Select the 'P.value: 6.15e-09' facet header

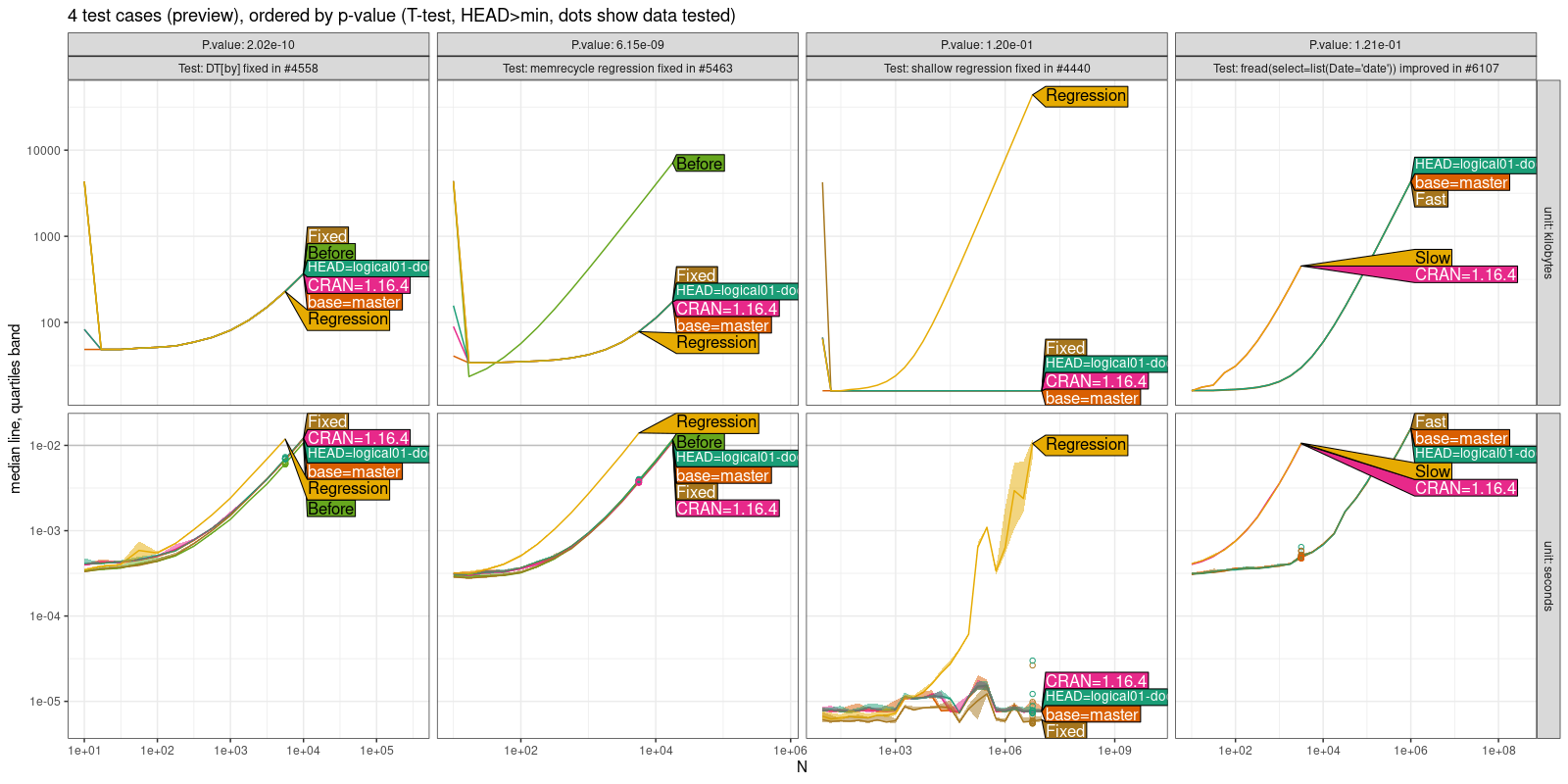coord(617,45)
